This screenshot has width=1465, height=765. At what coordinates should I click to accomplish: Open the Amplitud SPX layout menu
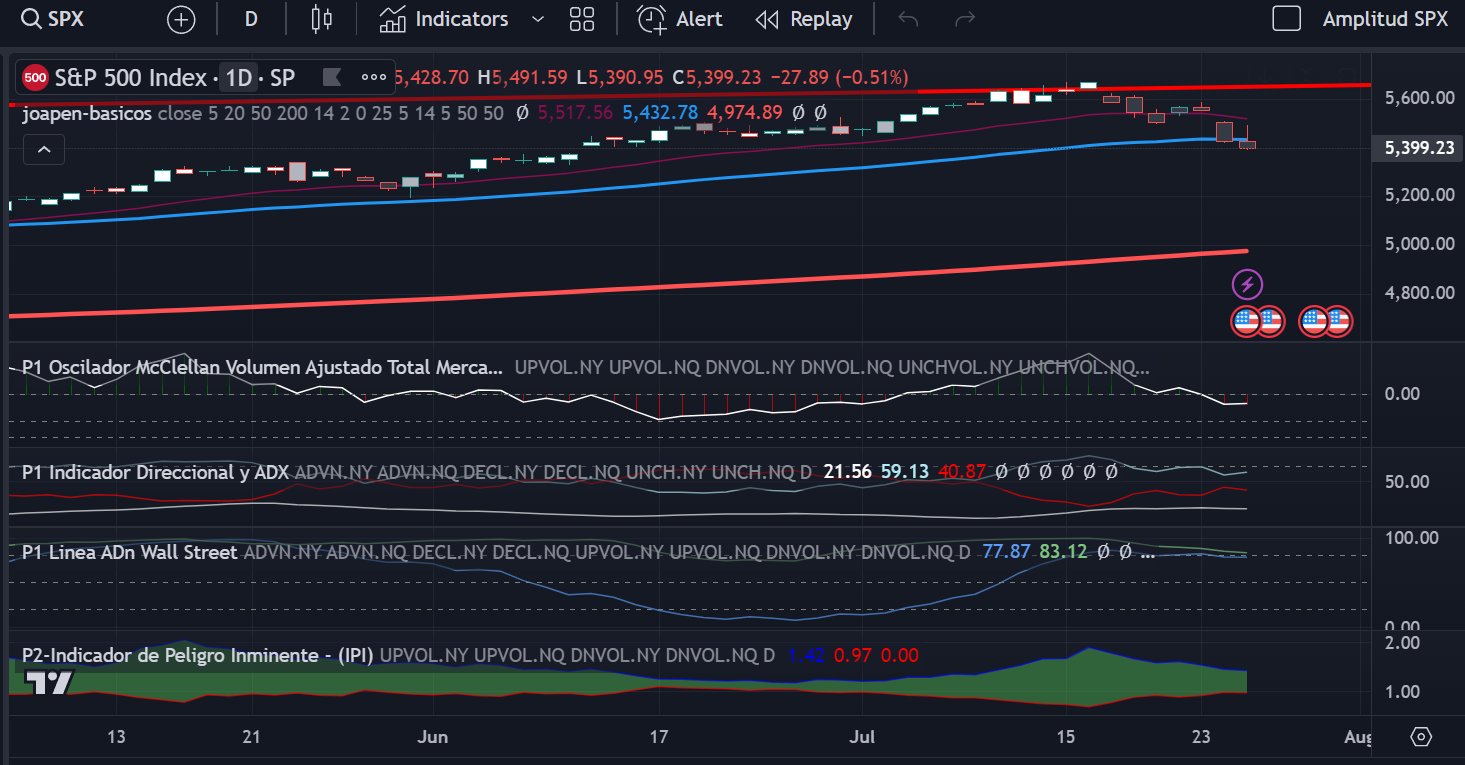click(x=1385, y=19)
